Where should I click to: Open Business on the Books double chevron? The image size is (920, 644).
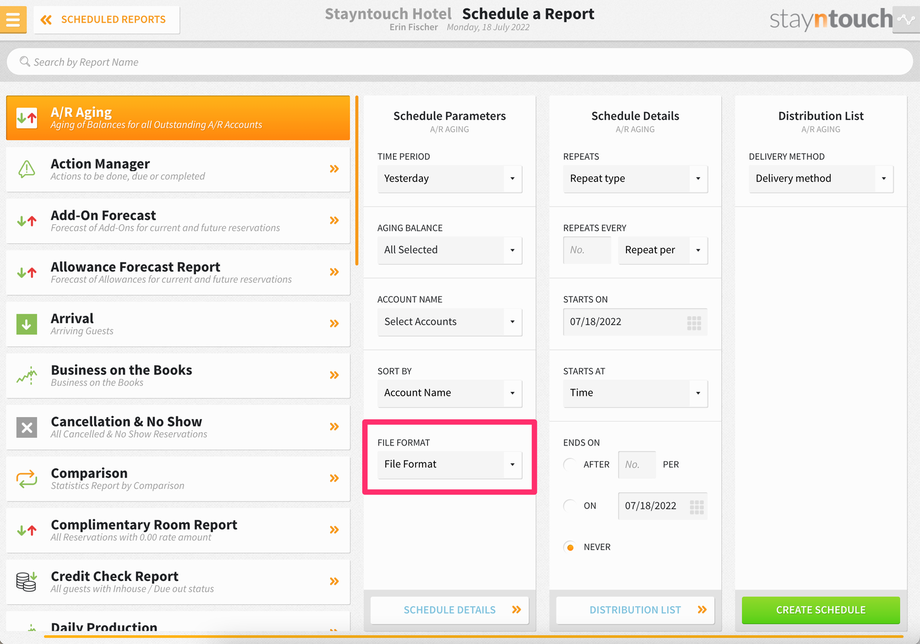coord(334,375)
